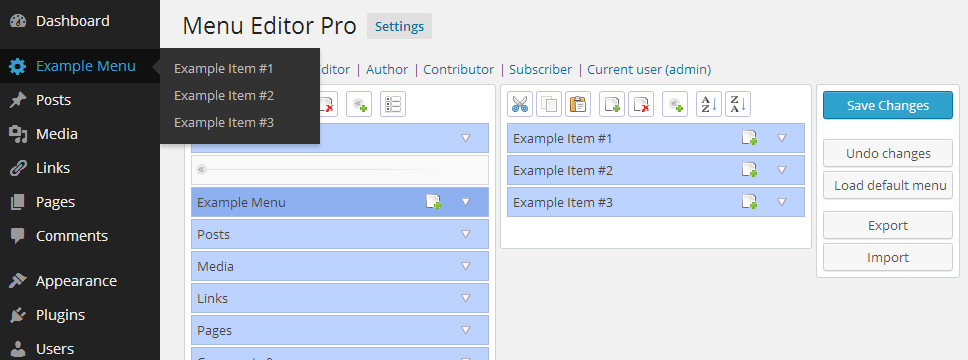Expand the partially covered top menu row
968x360 pixels.
466,138
